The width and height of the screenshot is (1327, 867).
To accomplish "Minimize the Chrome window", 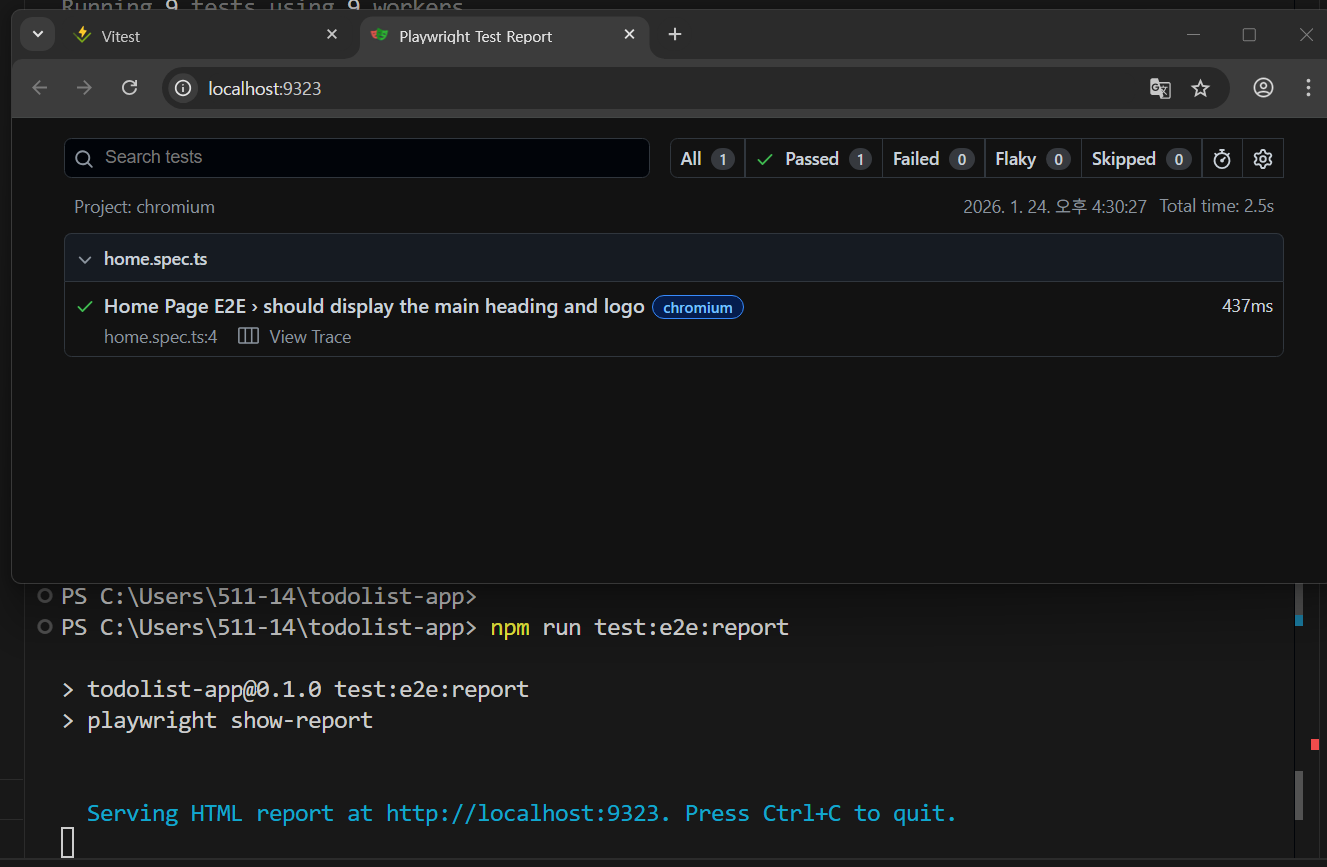I will [1193, 35].
